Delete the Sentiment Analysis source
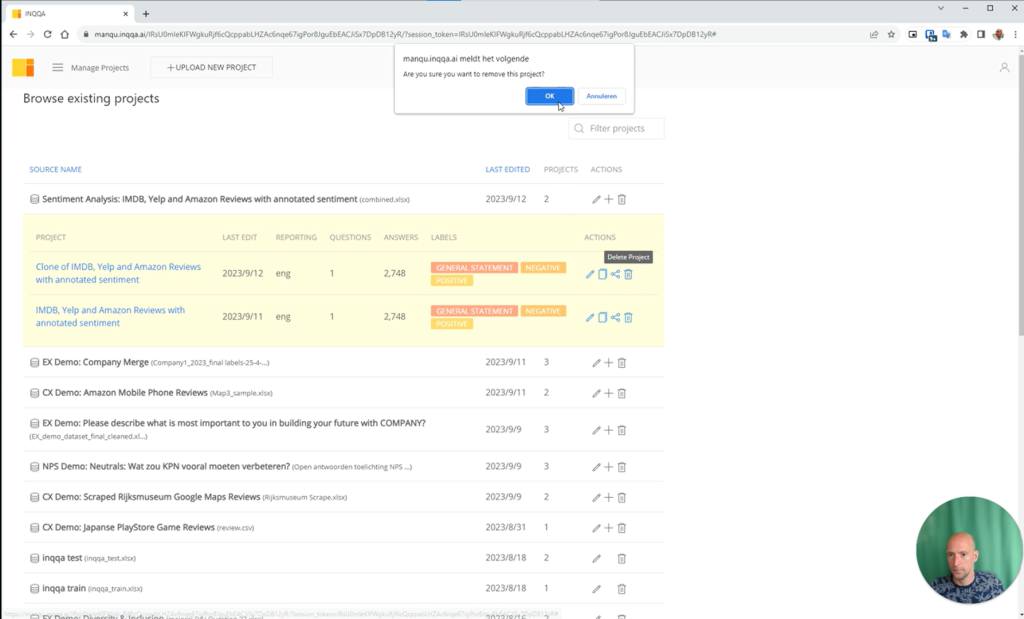The height and width of the screenshot is (619, 1024). pos(622,199)
